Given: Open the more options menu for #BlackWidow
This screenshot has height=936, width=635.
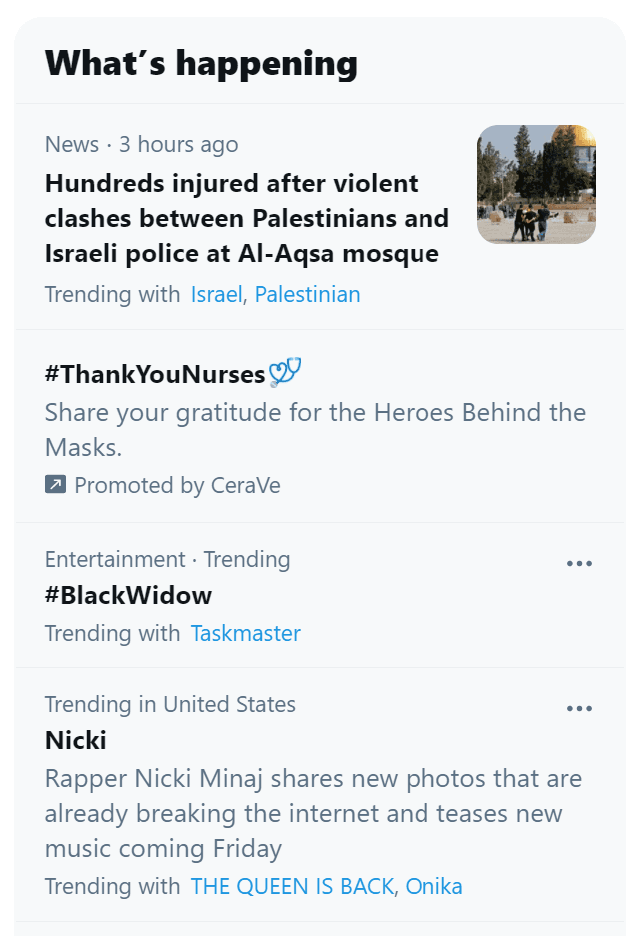Looking at the screenshot, I should (x=580, y=563).
